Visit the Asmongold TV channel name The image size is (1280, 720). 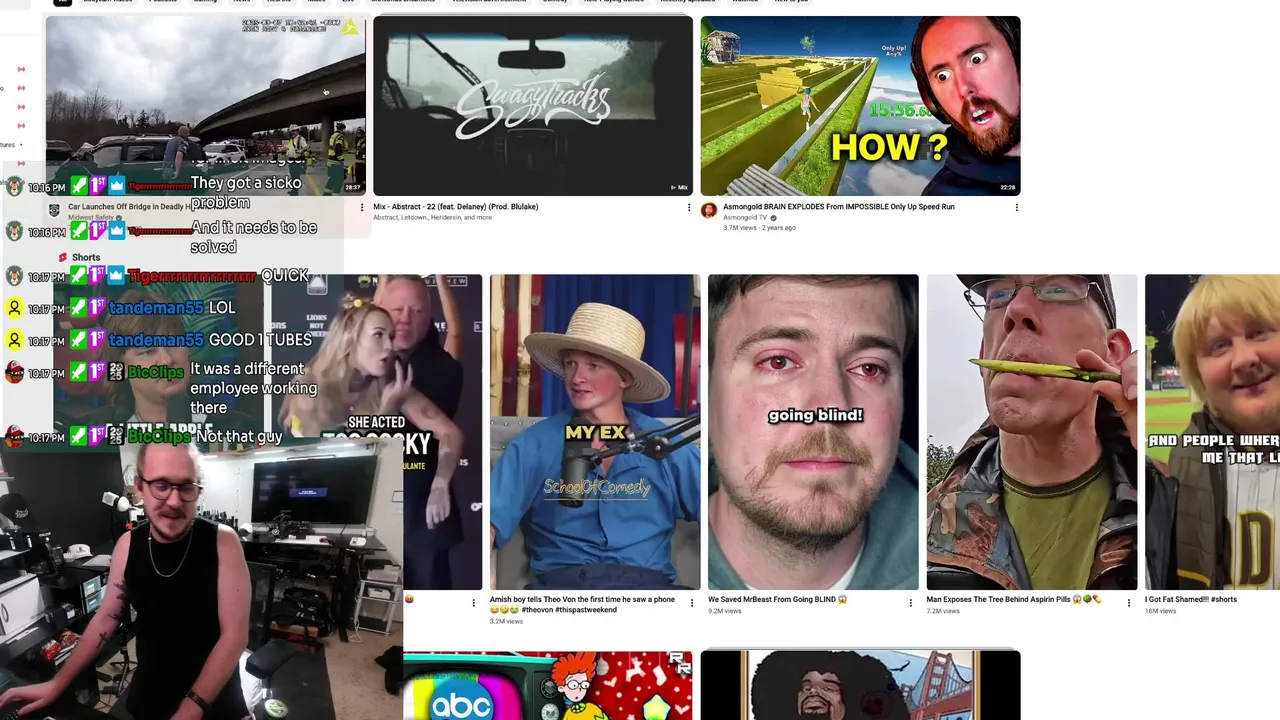745,217
